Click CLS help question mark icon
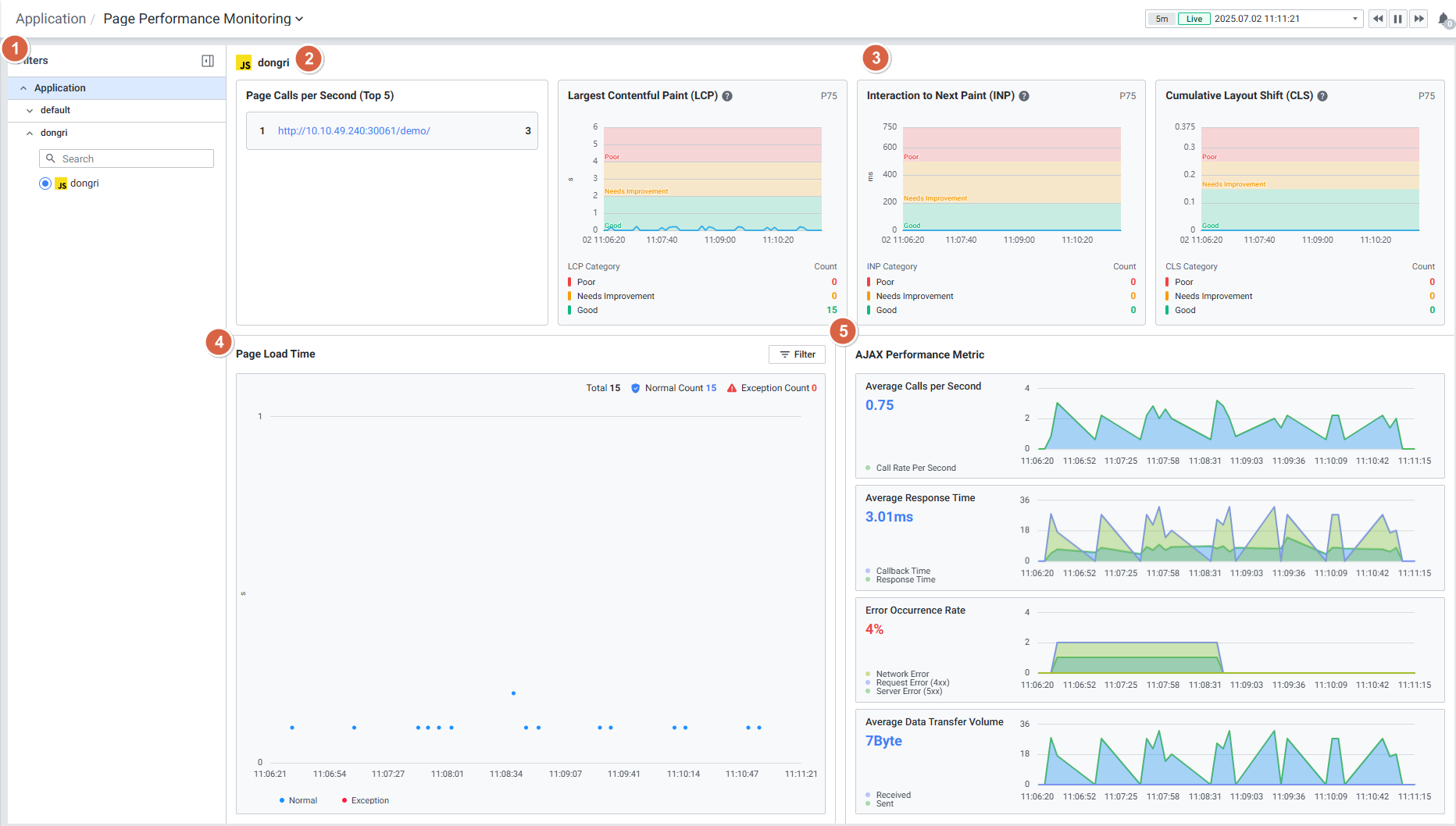1456x826 pixels. tap(1322, 96)
